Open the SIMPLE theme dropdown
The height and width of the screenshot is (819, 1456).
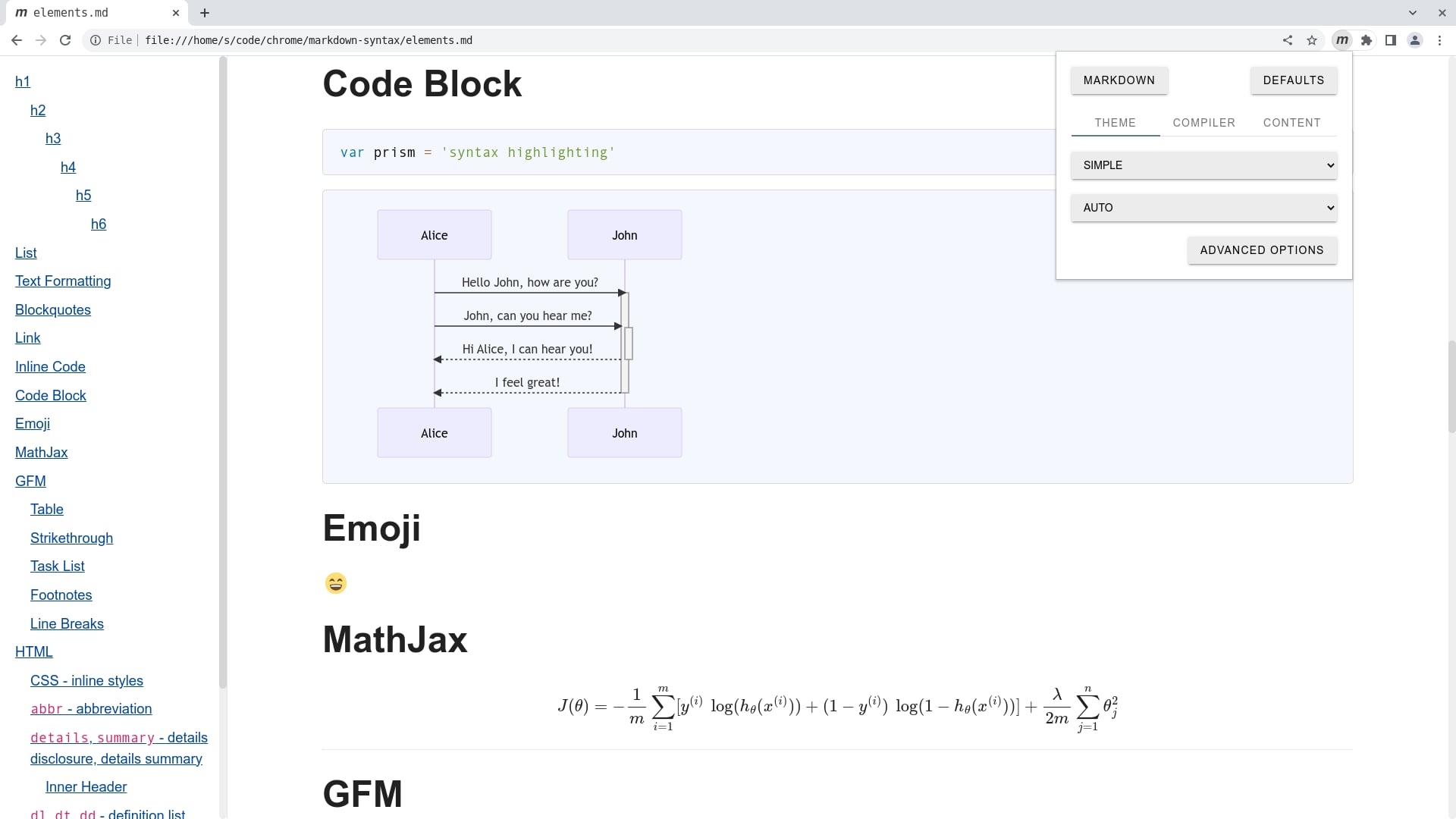point(1203,165)
